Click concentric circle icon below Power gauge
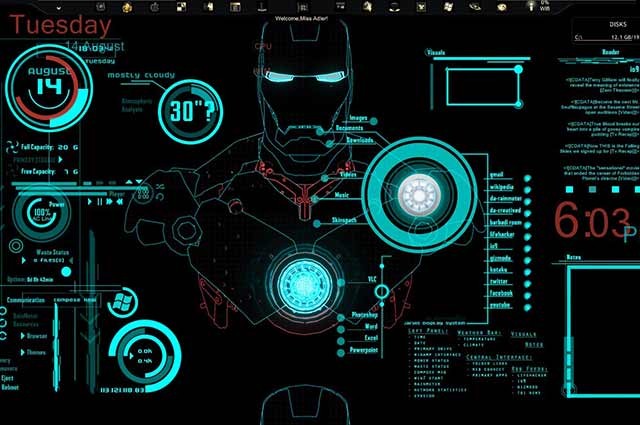Screen dimensions: 640x425 pyautogui.click(x=16, y=246)
